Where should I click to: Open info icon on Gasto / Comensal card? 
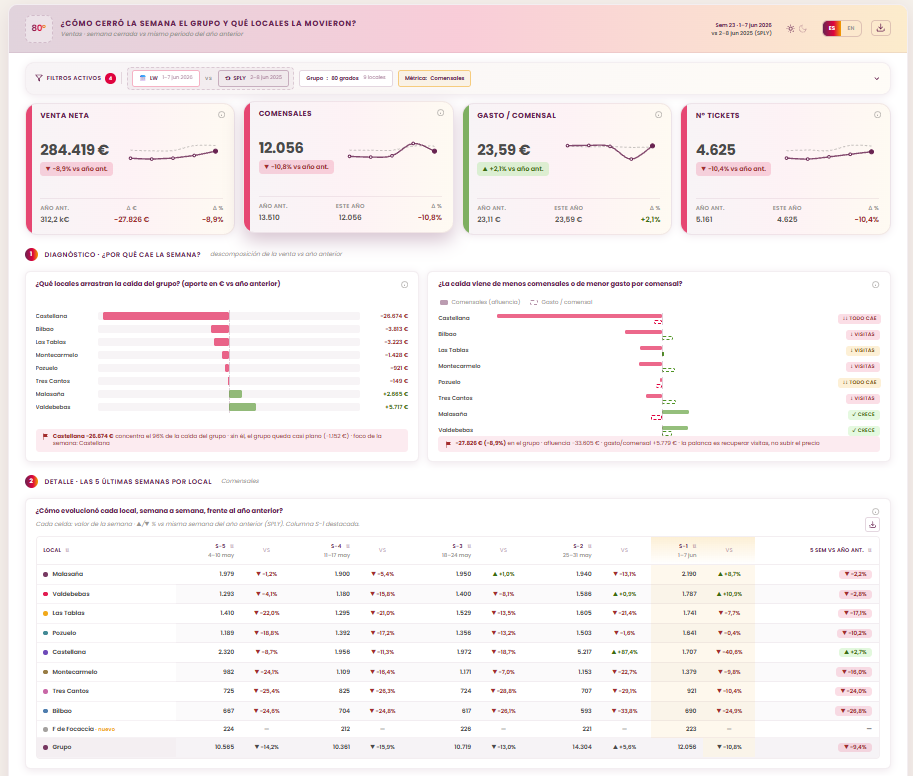pos(658,115)
